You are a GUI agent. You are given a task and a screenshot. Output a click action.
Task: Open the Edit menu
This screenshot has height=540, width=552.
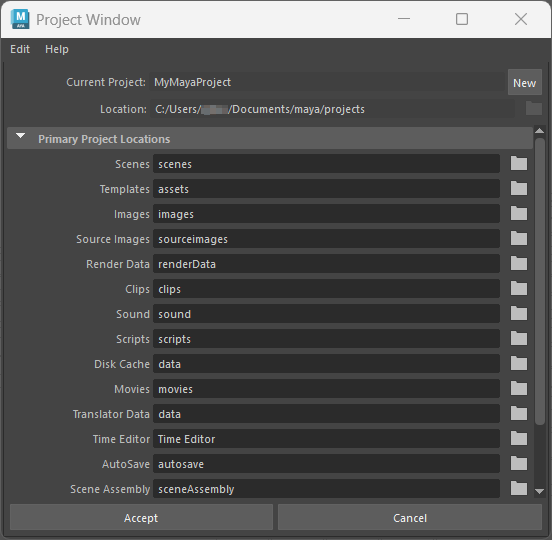coord(20,49)
